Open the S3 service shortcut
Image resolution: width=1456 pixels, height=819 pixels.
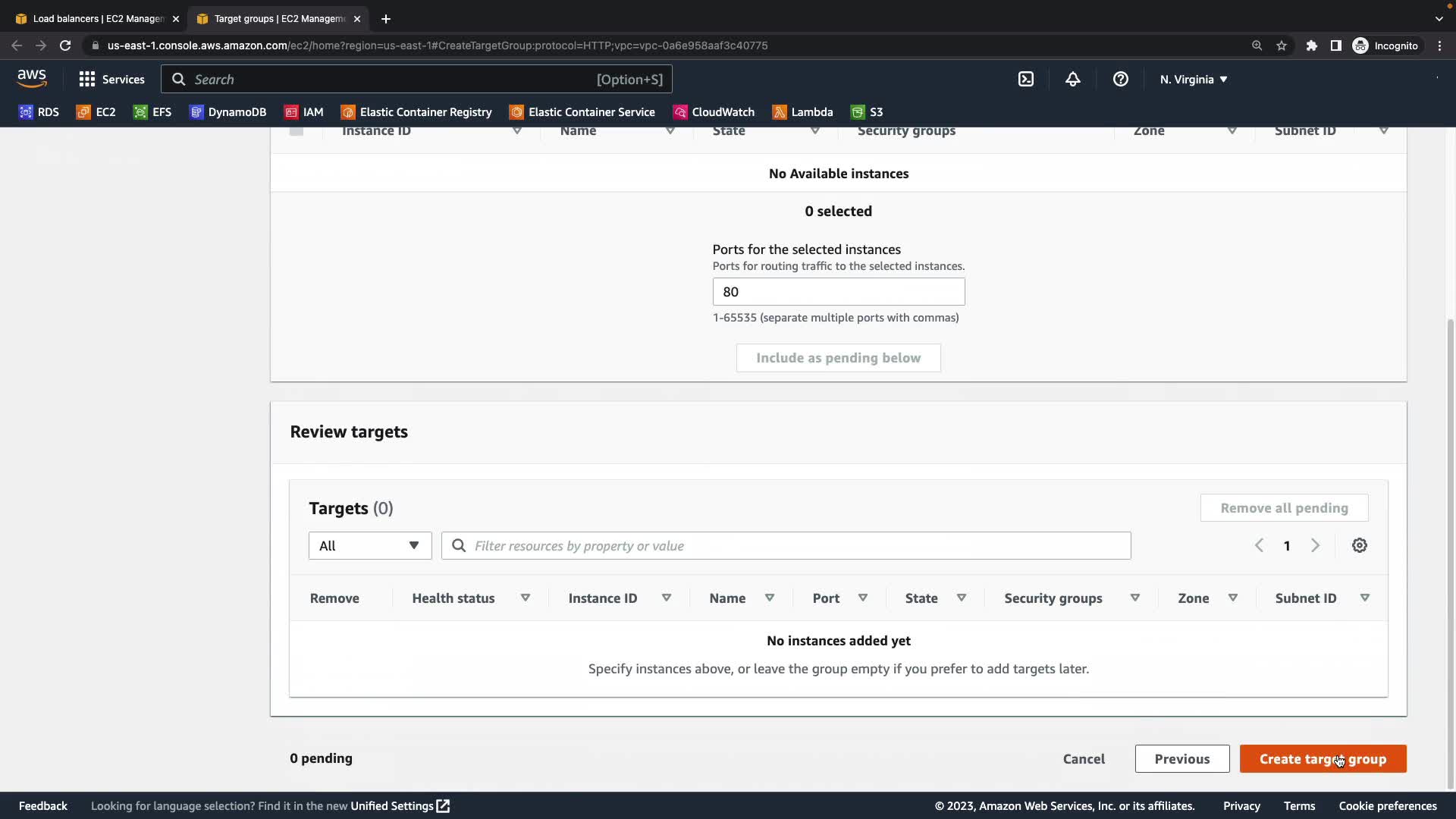coord(867,112)
